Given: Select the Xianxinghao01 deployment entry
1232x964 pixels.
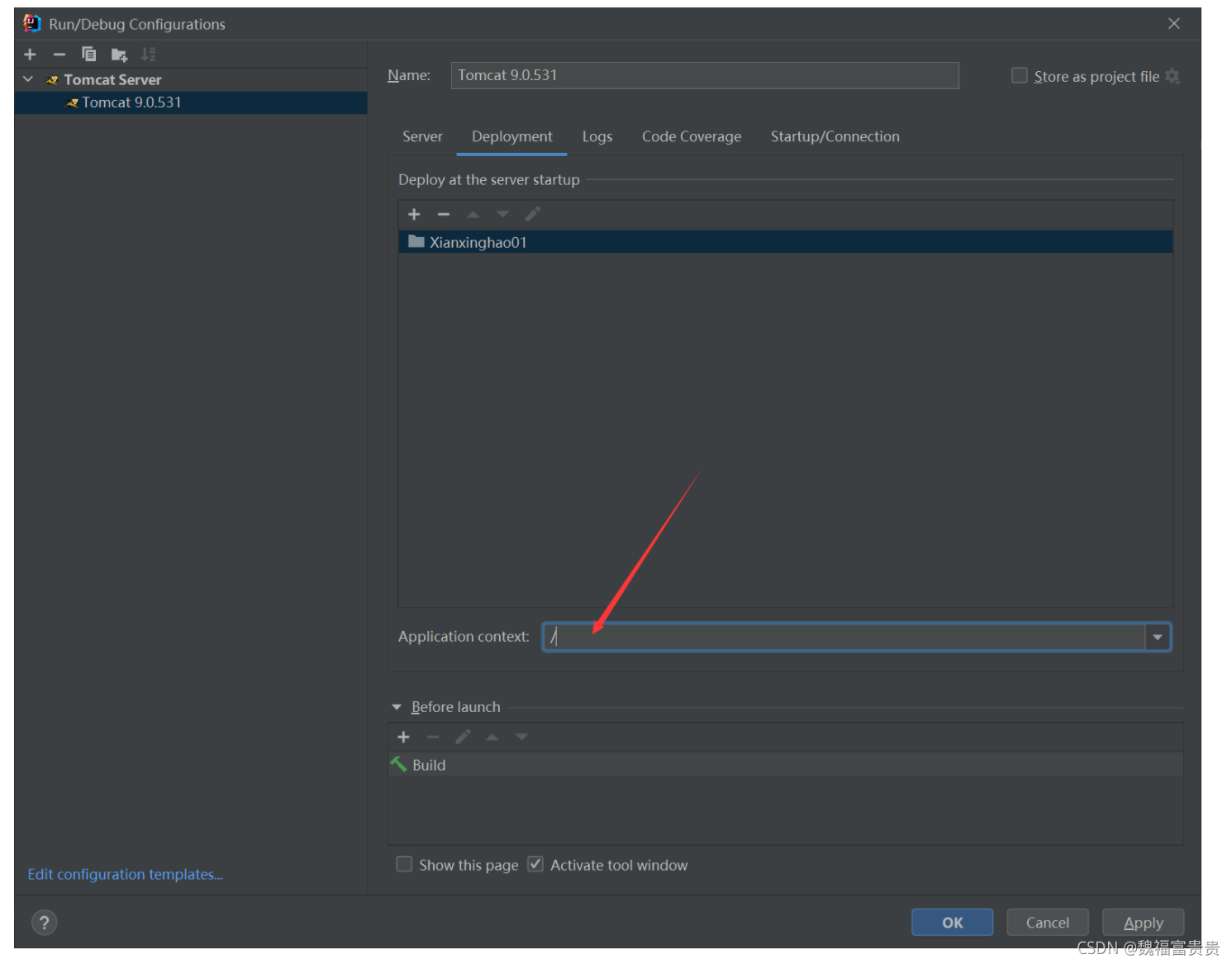Looking at the screenshot, I should pos(786,242).
